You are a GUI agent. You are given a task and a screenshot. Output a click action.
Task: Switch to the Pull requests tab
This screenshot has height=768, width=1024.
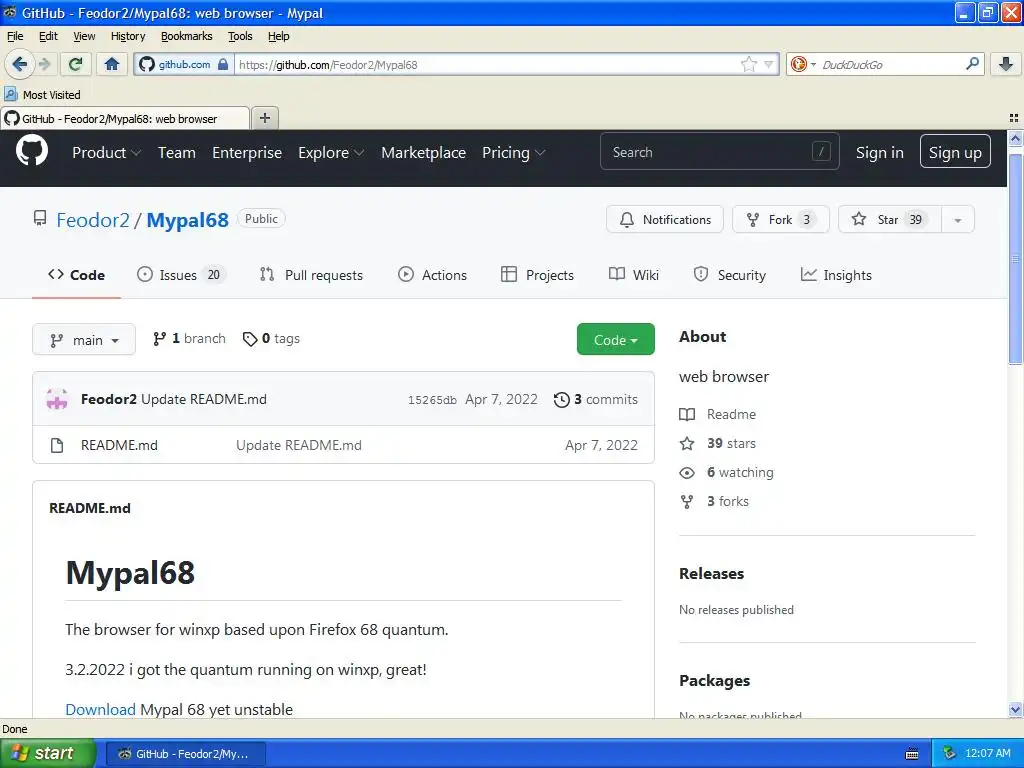pyautogui.click(x=311, y=275)
